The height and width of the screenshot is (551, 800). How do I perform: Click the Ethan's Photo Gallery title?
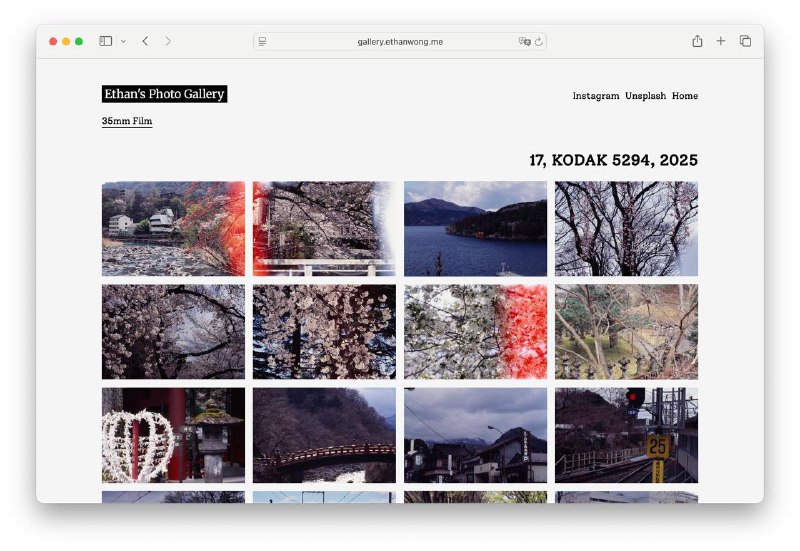[x=164, y=94]
